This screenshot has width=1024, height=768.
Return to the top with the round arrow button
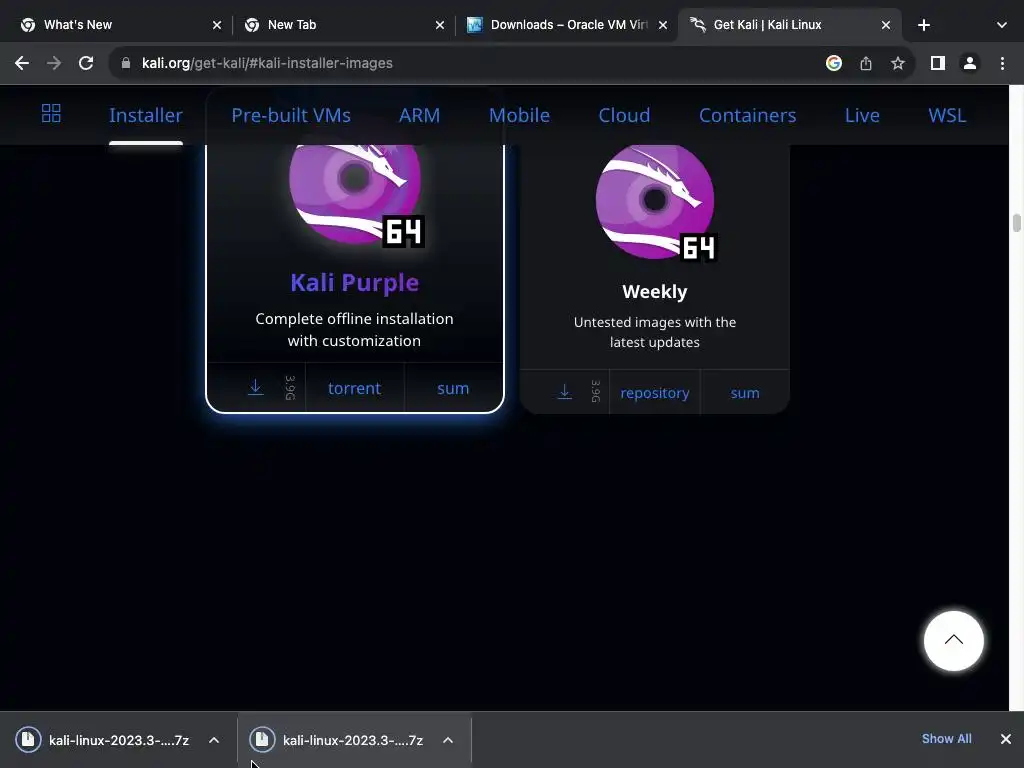coord(953,641)
